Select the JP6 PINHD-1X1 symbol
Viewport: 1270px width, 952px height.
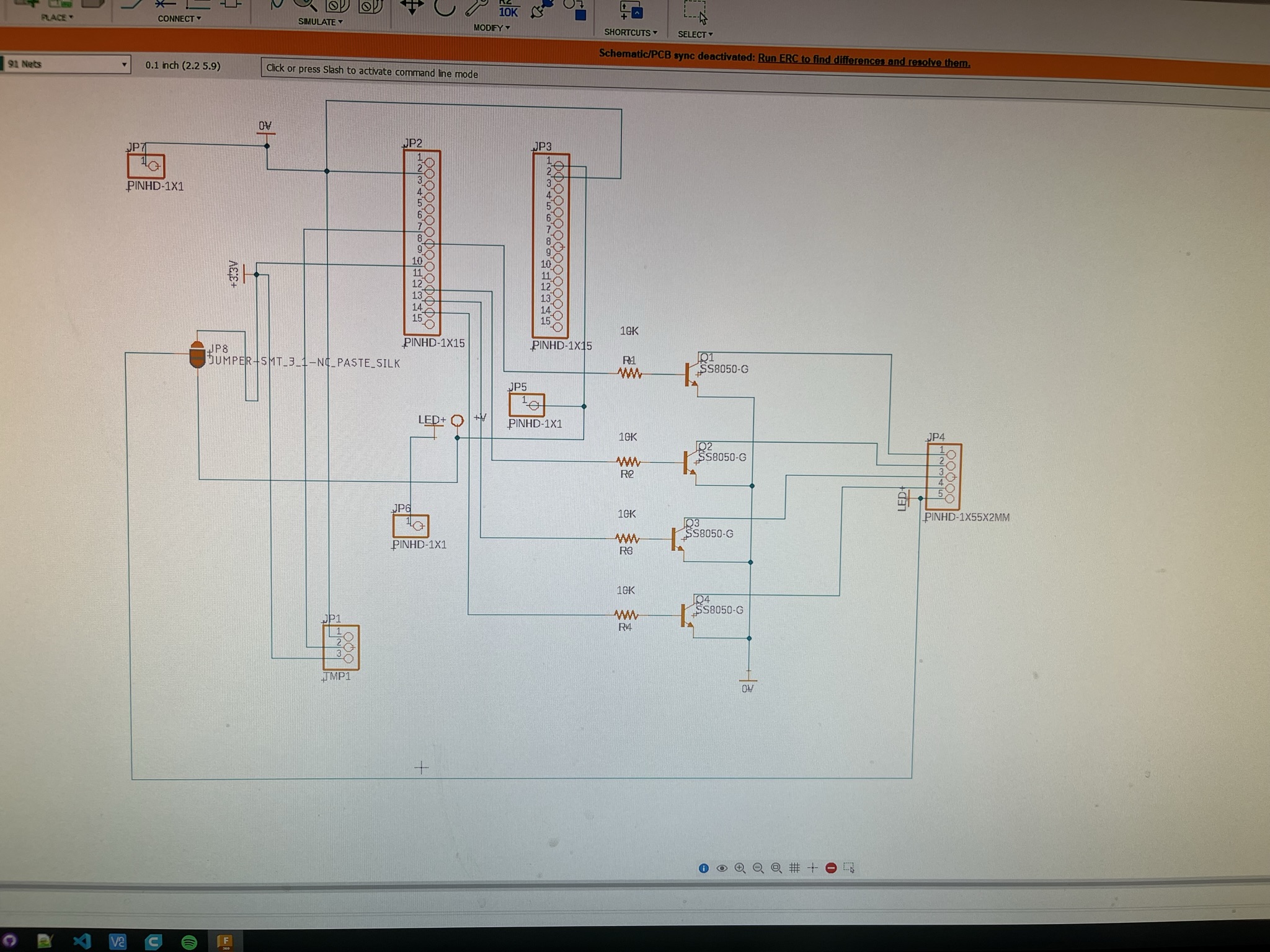[x=411, y=526]
